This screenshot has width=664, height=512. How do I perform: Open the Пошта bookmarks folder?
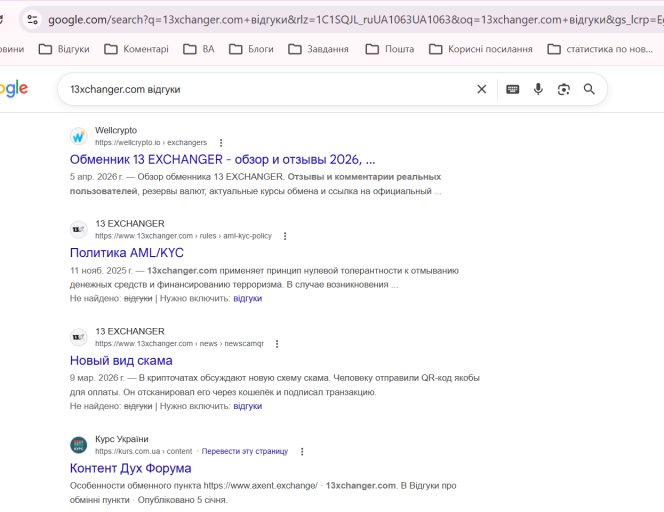click(390, 49)
